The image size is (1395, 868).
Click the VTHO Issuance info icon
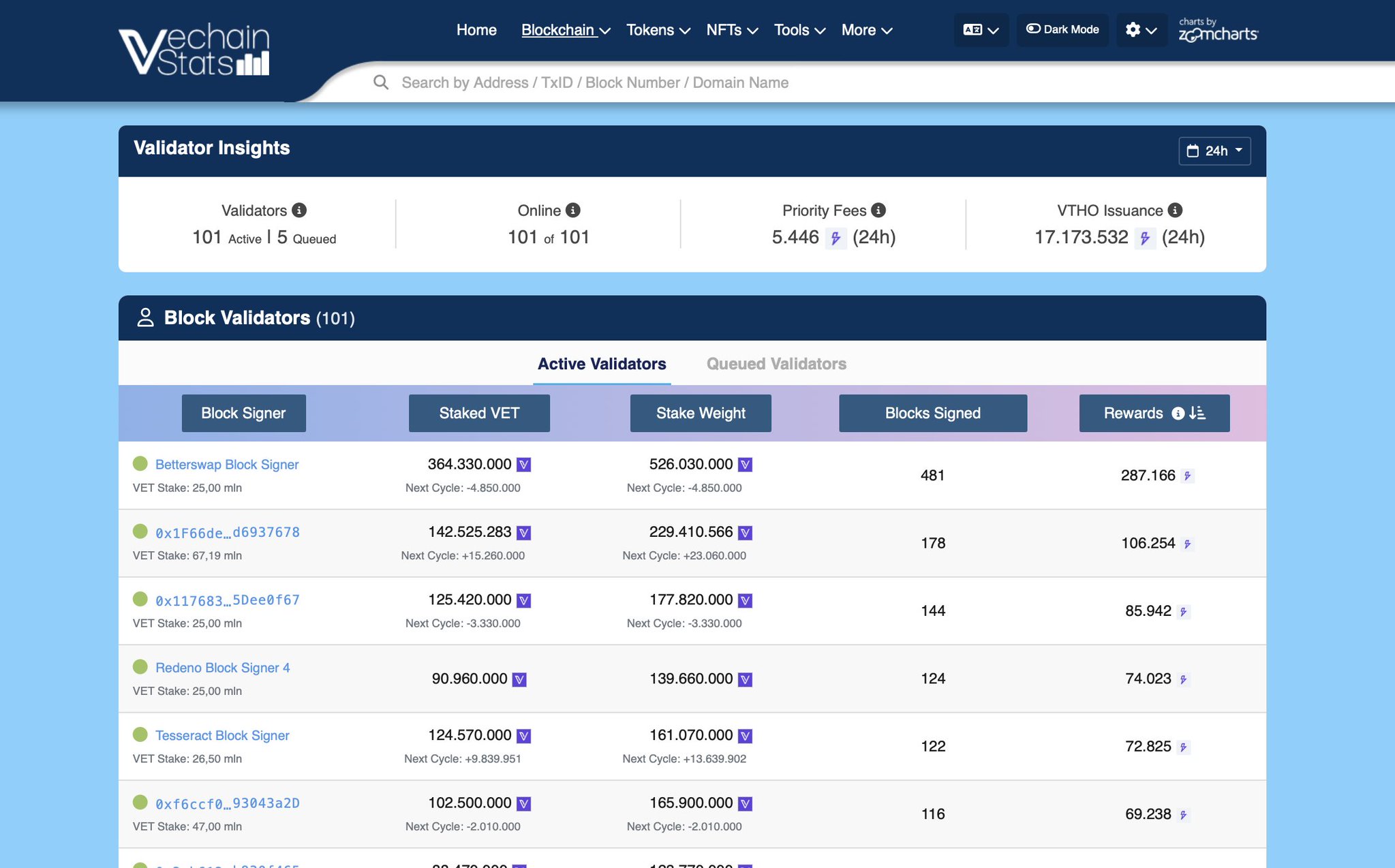pos(1175,211)
